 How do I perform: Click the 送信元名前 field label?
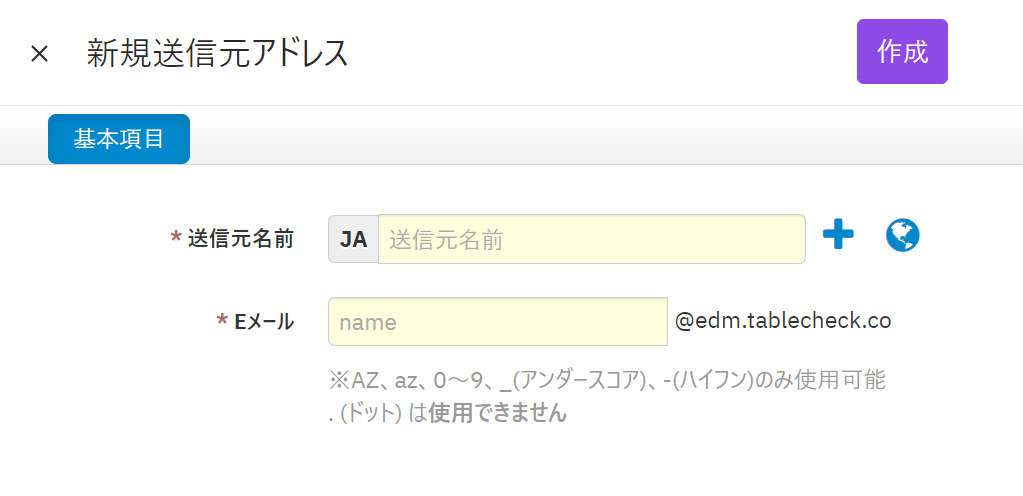point(240,239)
